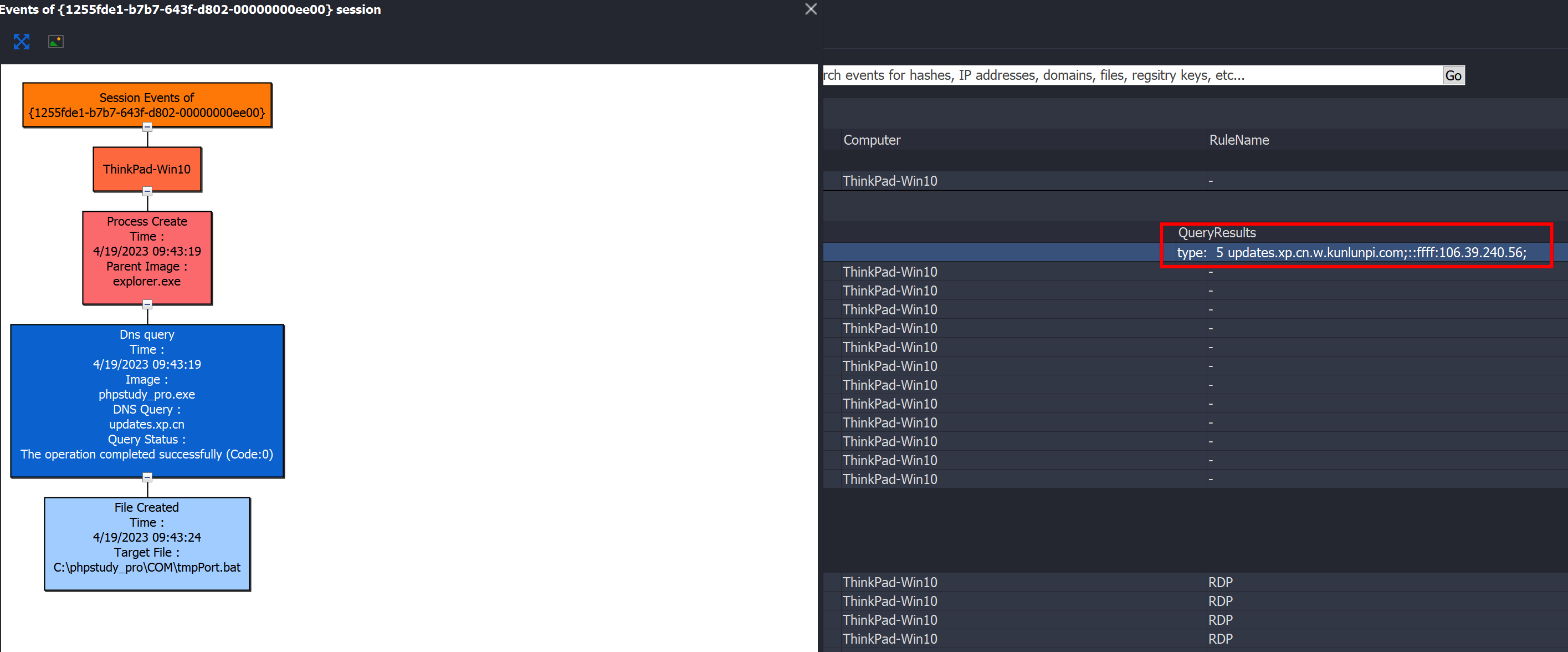Close the session events panel
The width and height of the screenshot is (1568, 652).
coord(810,9)
